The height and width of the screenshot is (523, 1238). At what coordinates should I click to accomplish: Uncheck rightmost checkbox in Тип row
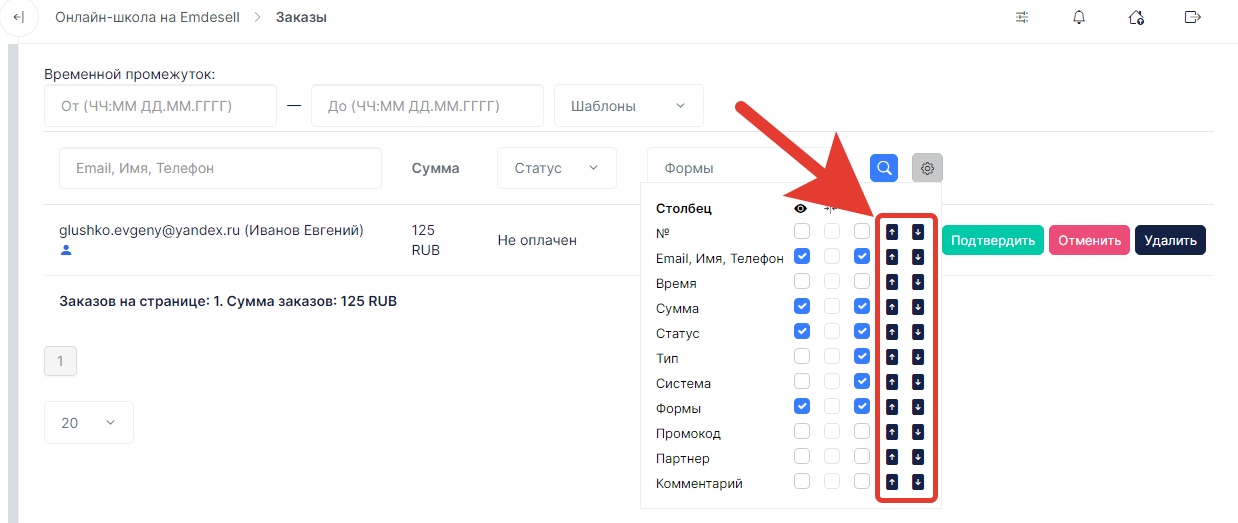862,357
